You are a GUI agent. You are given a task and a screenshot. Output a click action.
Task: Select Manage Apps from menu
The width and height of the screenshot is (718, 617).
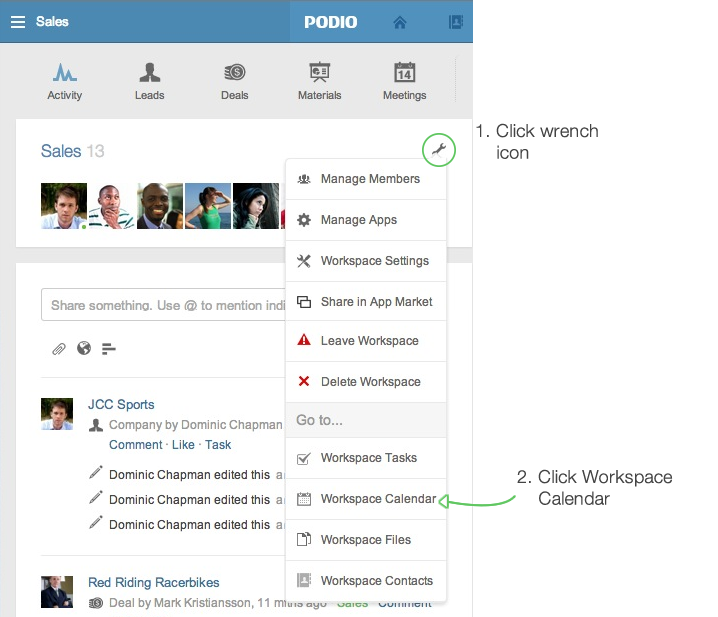click(366, 220)
